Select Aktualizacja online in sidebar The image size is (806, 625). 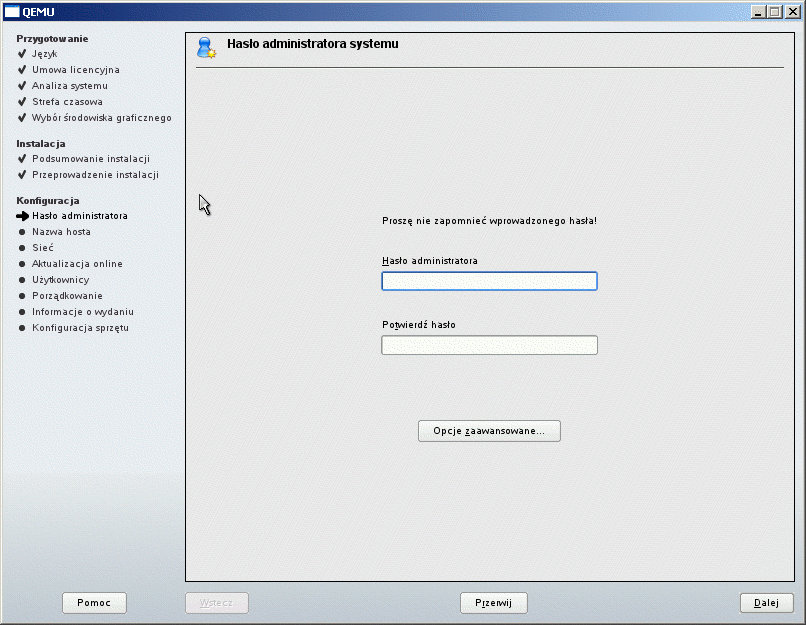click(77, 264)
